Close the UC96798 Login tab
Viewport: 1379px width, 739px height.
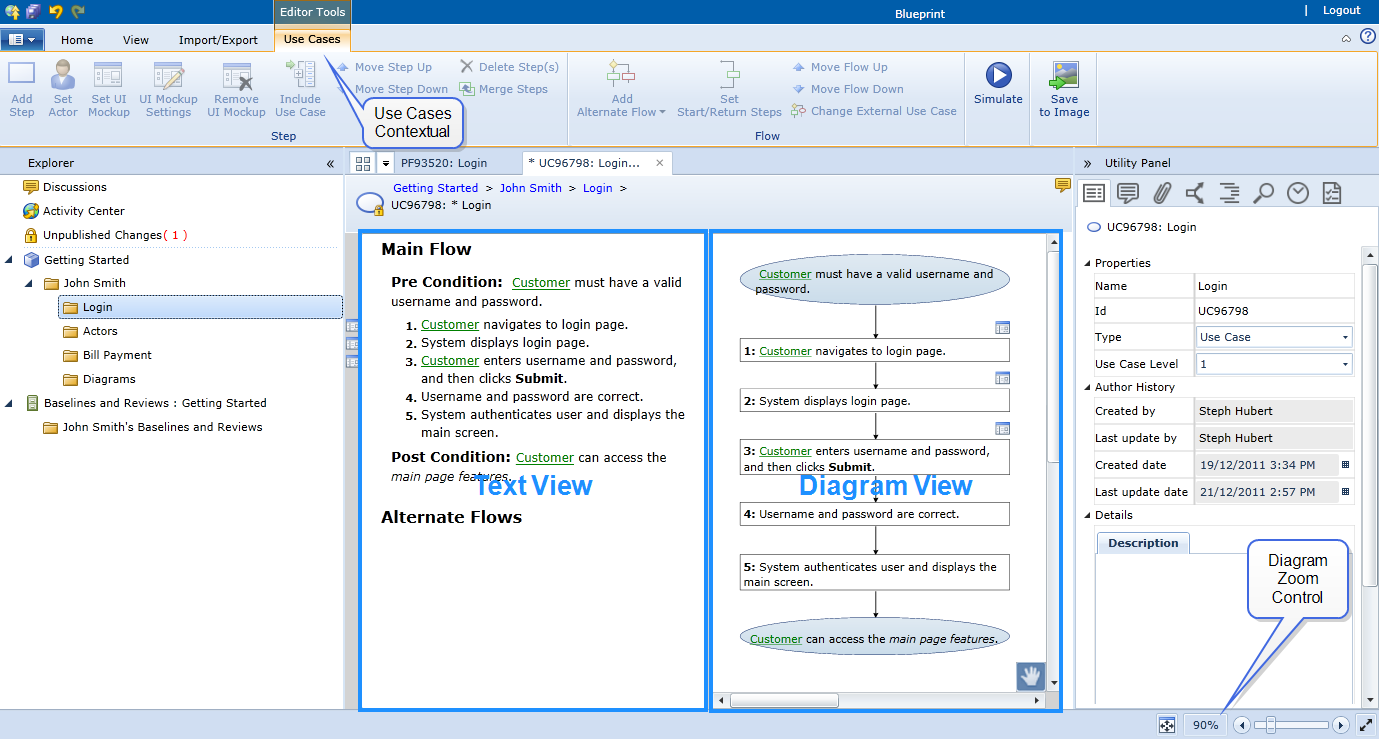coord(660,163)
